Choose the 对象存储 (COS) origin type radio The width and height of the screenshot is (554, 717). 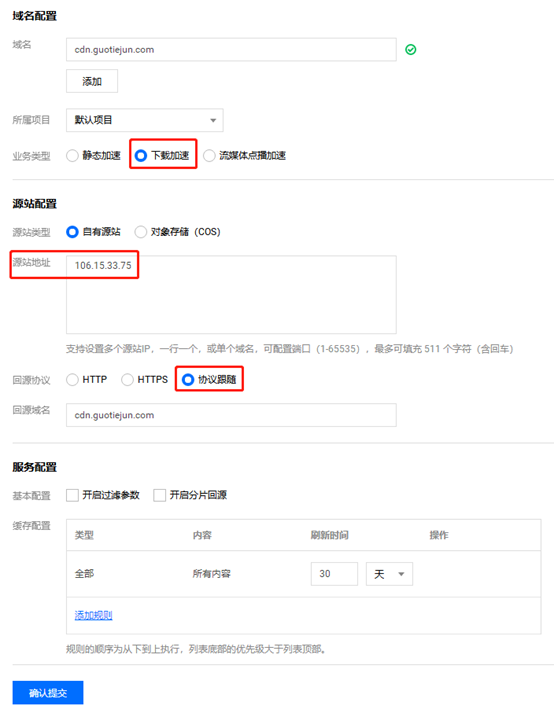click(x=140, y=232)
